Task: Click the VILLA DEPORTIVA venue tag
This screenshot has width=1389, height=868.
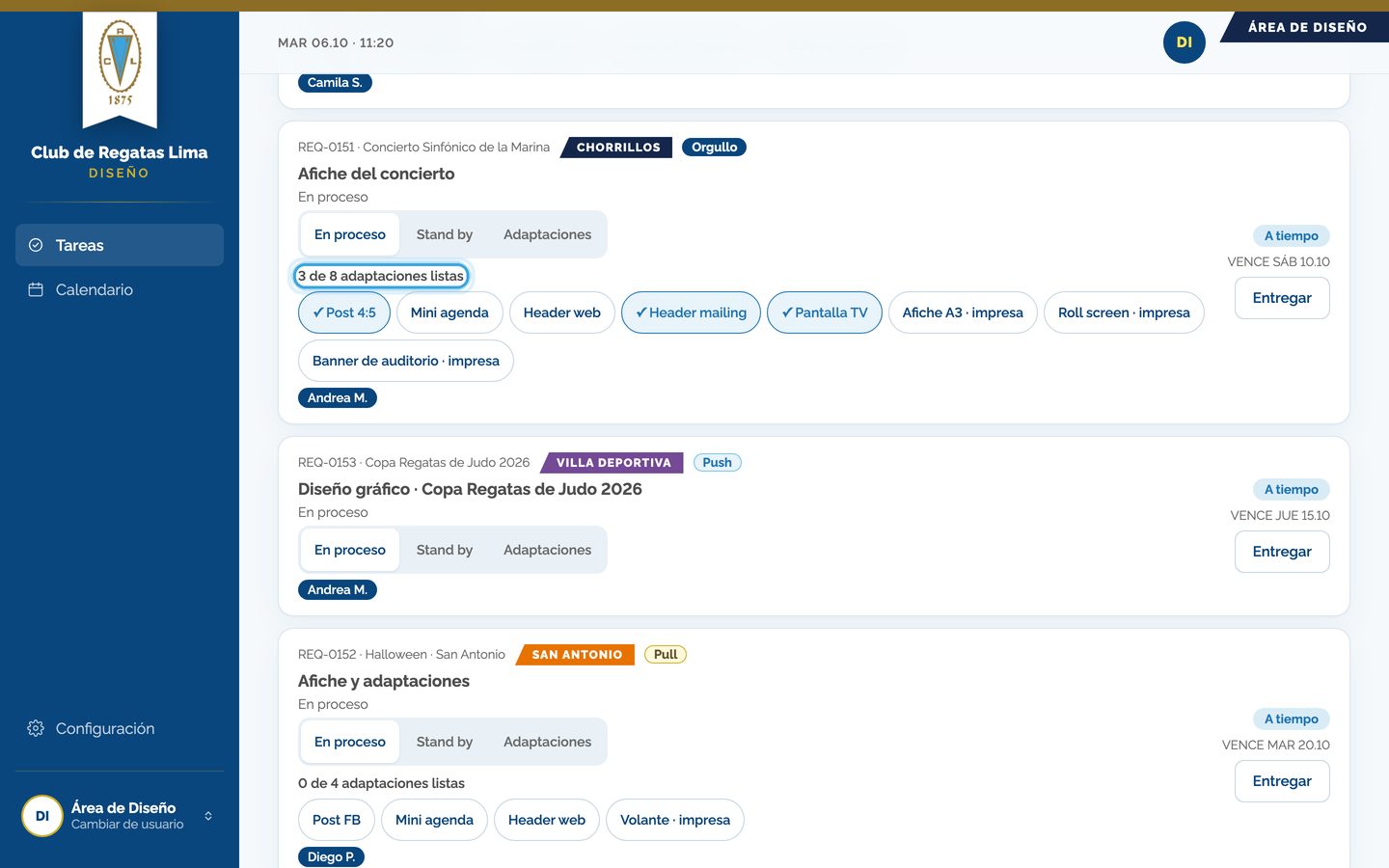Action: [613, 463]
